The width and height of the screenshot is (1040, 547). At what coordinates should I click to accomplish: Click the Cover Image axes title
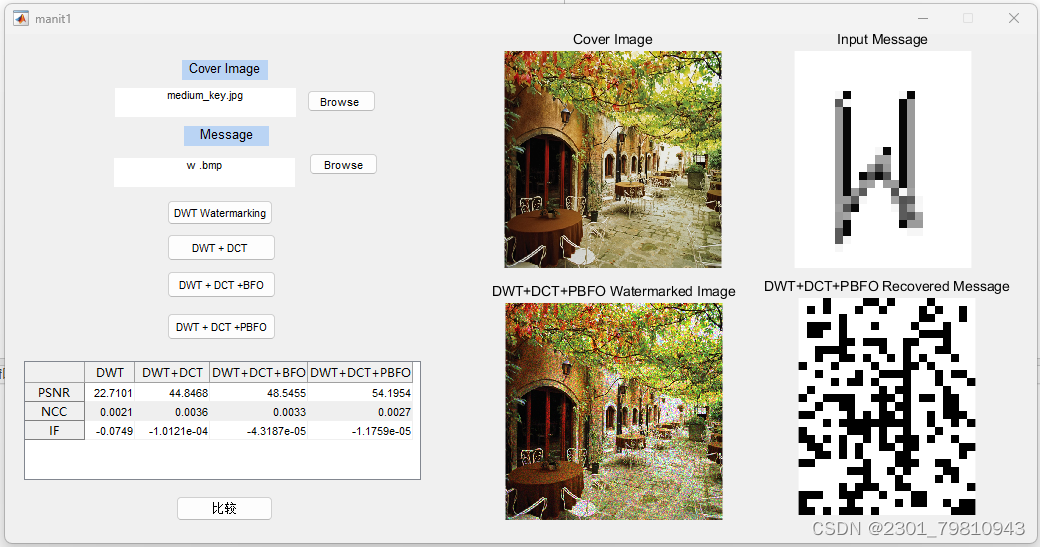(613, 40)
